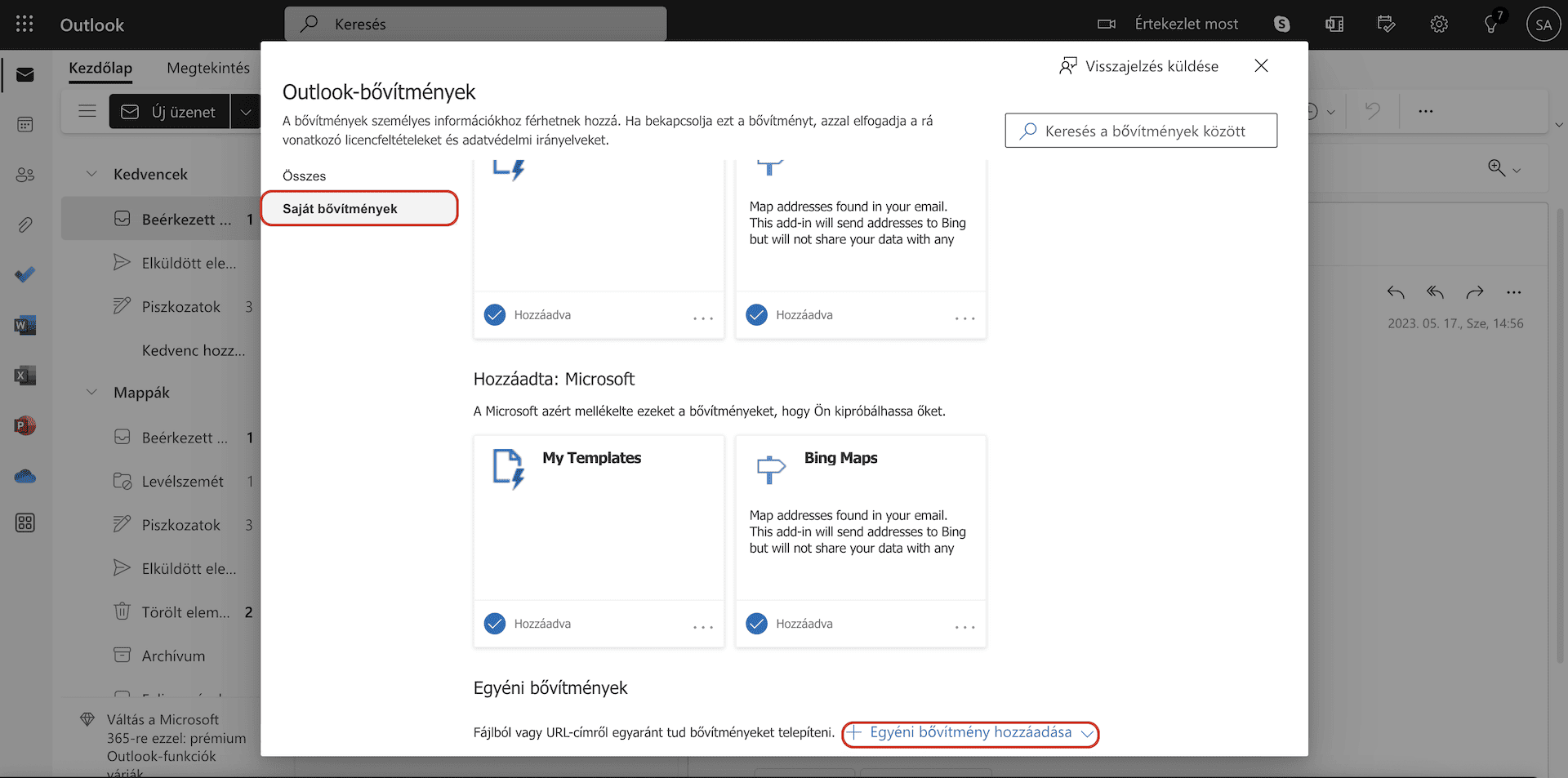Screen dimensions: 1568x778
Task: Click the Új üzenet button
Action: tap(170, 111)
